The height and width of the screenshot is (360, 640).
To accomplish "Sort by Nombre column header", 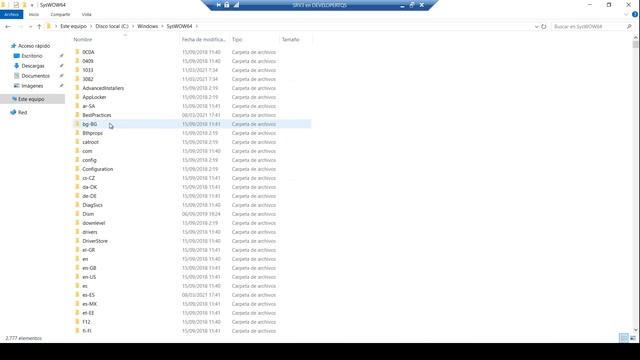I will tap(83, 40).
